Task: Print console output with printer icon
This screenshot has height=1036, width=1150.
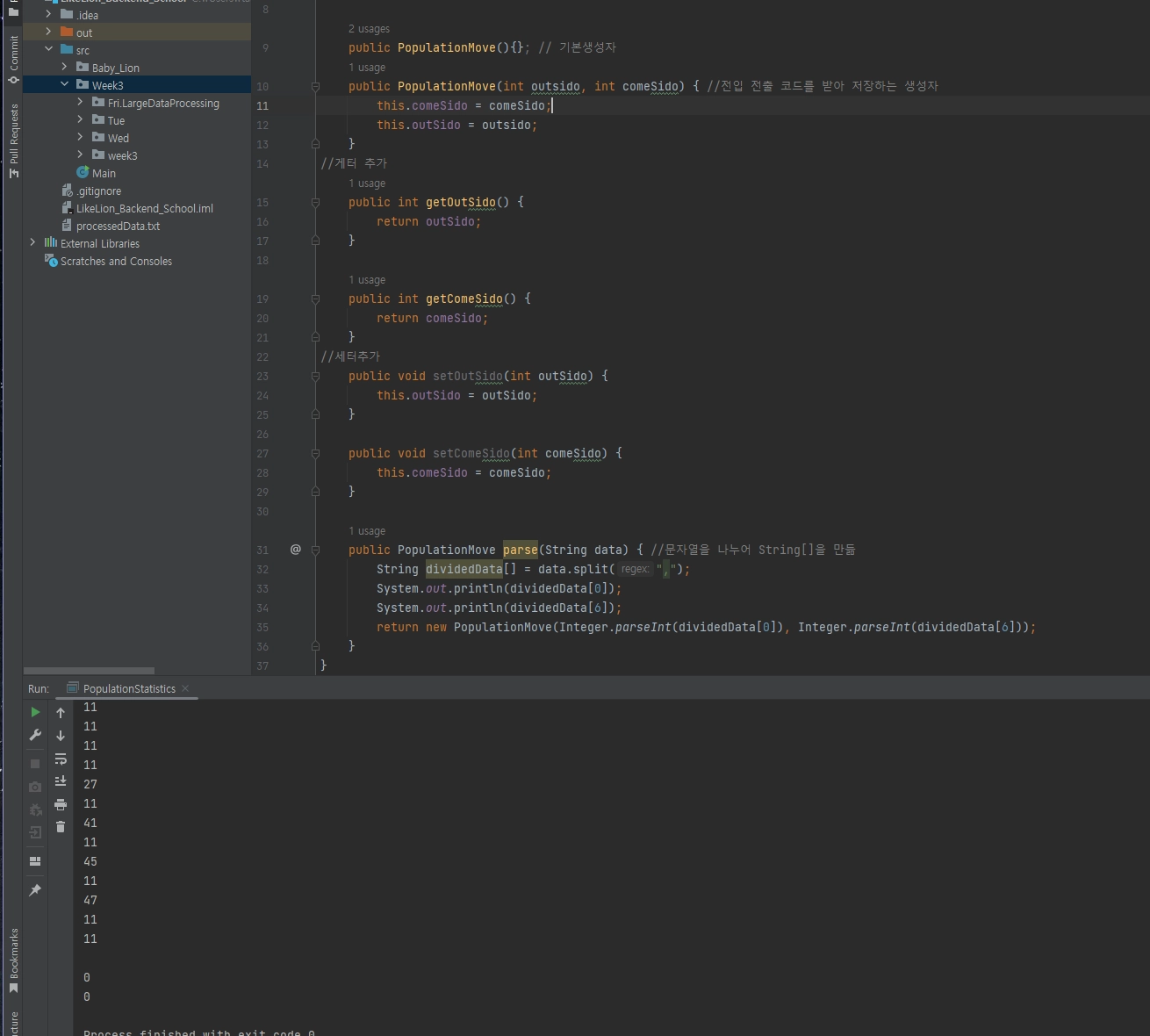Action: click(61, 804)
